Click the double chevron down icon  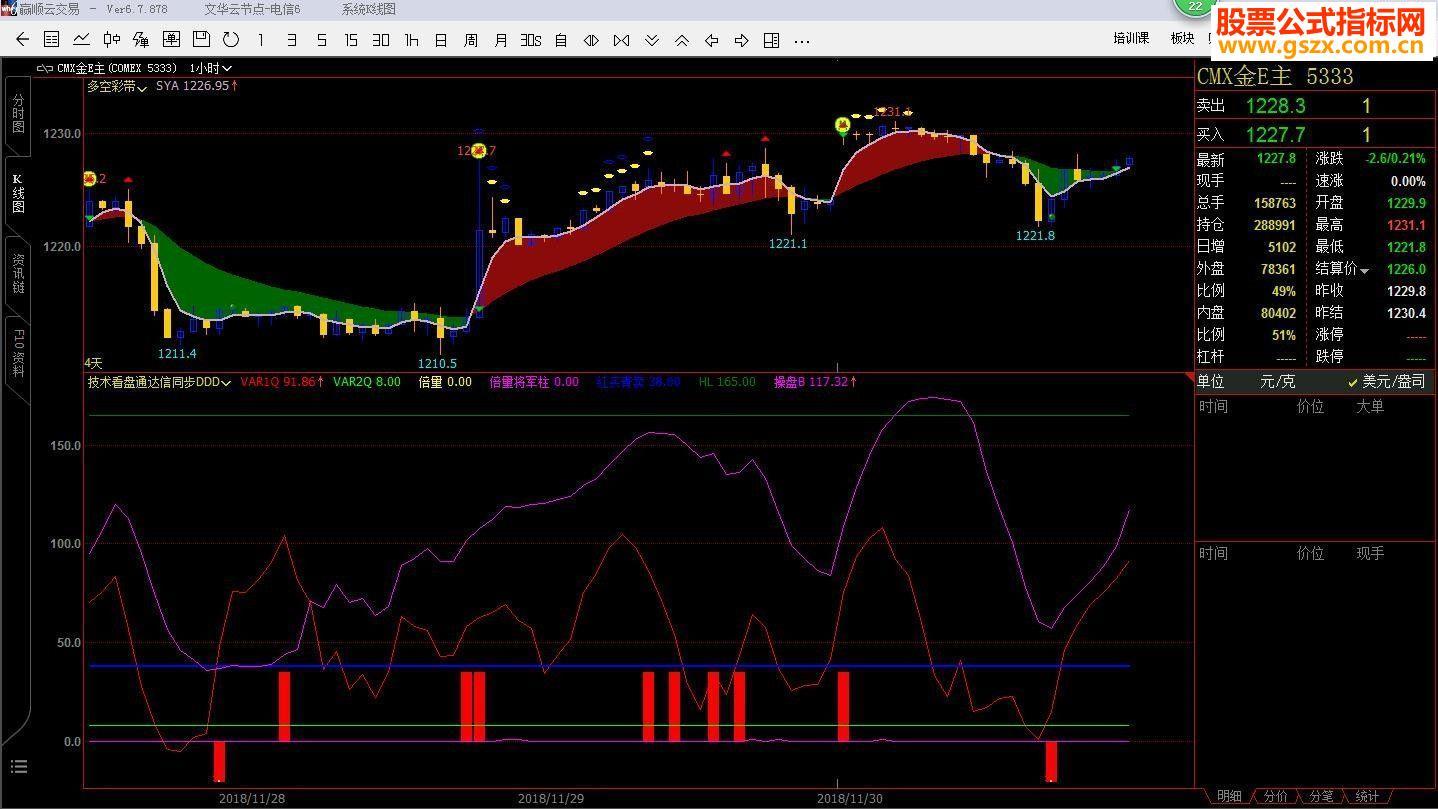[x=652, y=40]
